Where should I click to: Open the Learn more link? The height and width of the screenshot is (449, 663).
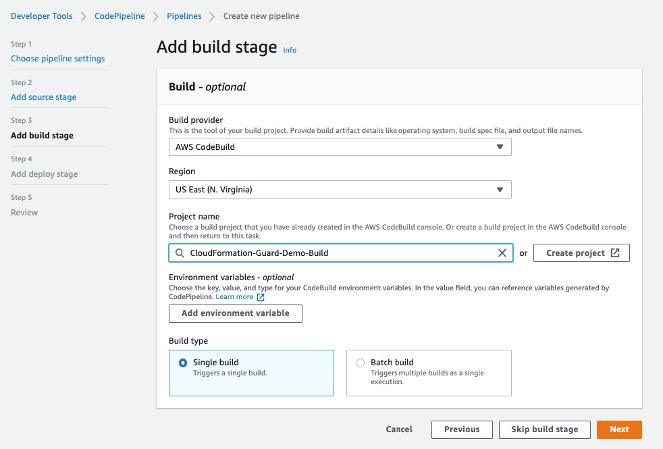[234, 297]
